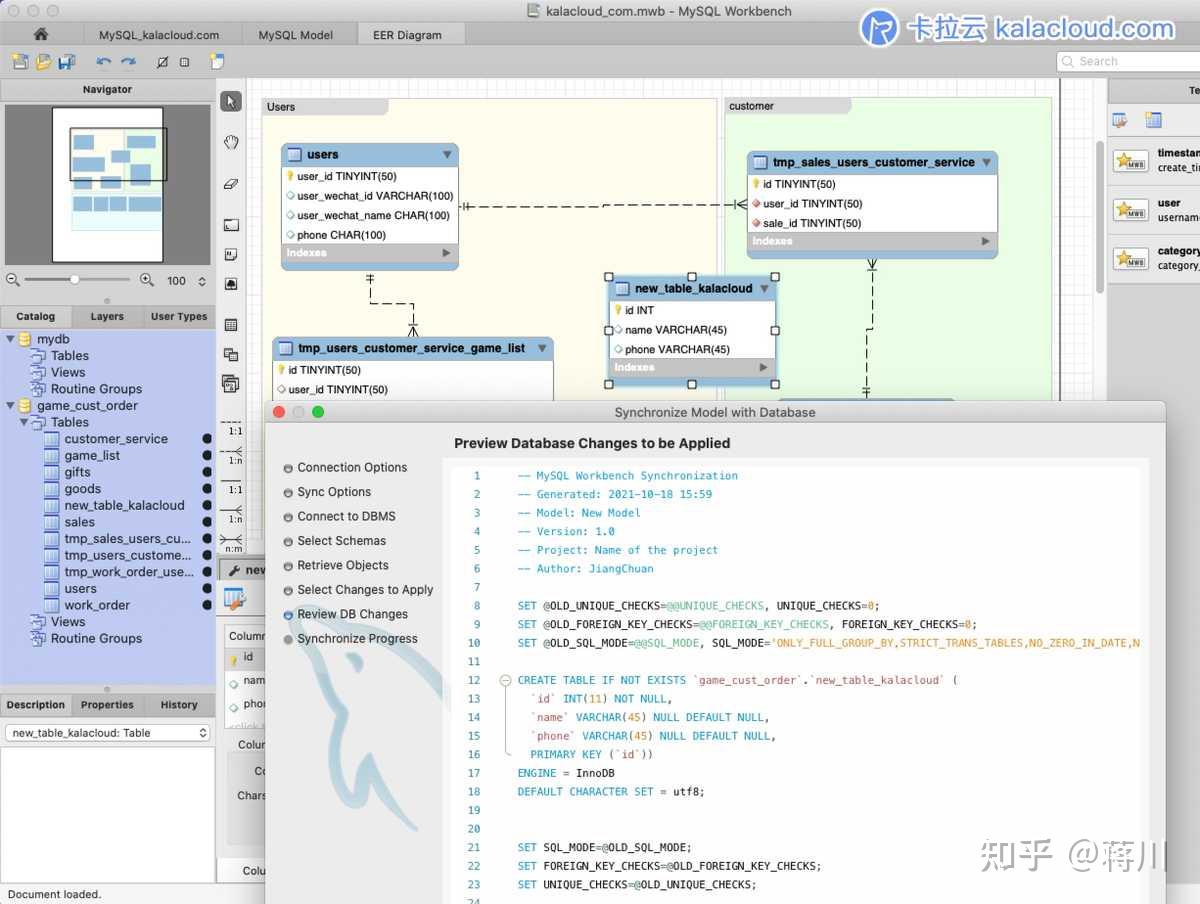
Task: Select the Place New Note tool
Action: coord(231,254)
